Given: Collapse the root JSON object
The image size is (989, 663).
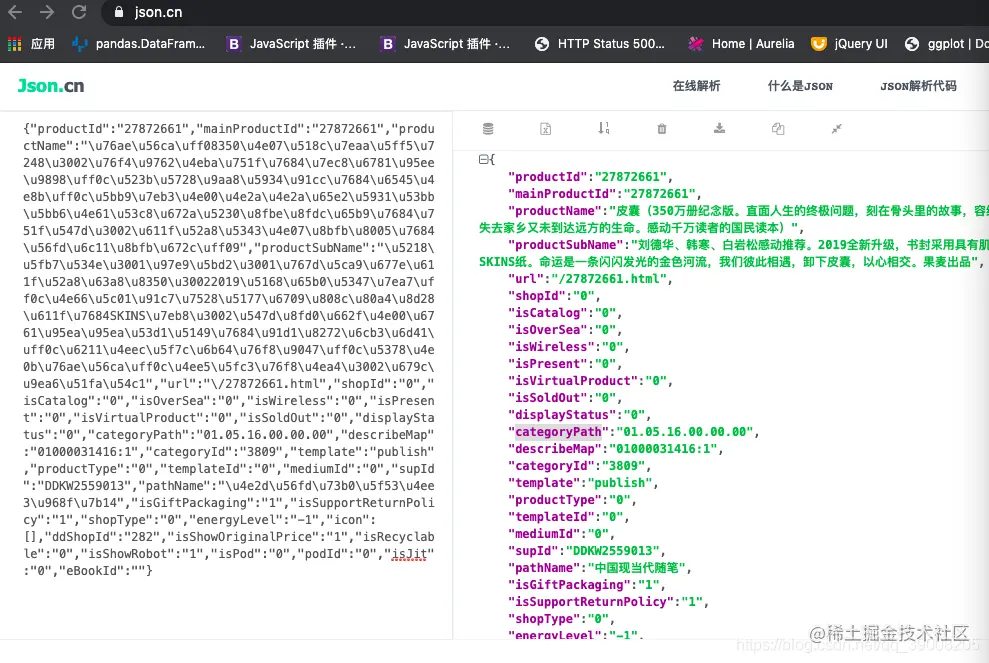Looking at the screenshot, I should (x=483, y=160).
